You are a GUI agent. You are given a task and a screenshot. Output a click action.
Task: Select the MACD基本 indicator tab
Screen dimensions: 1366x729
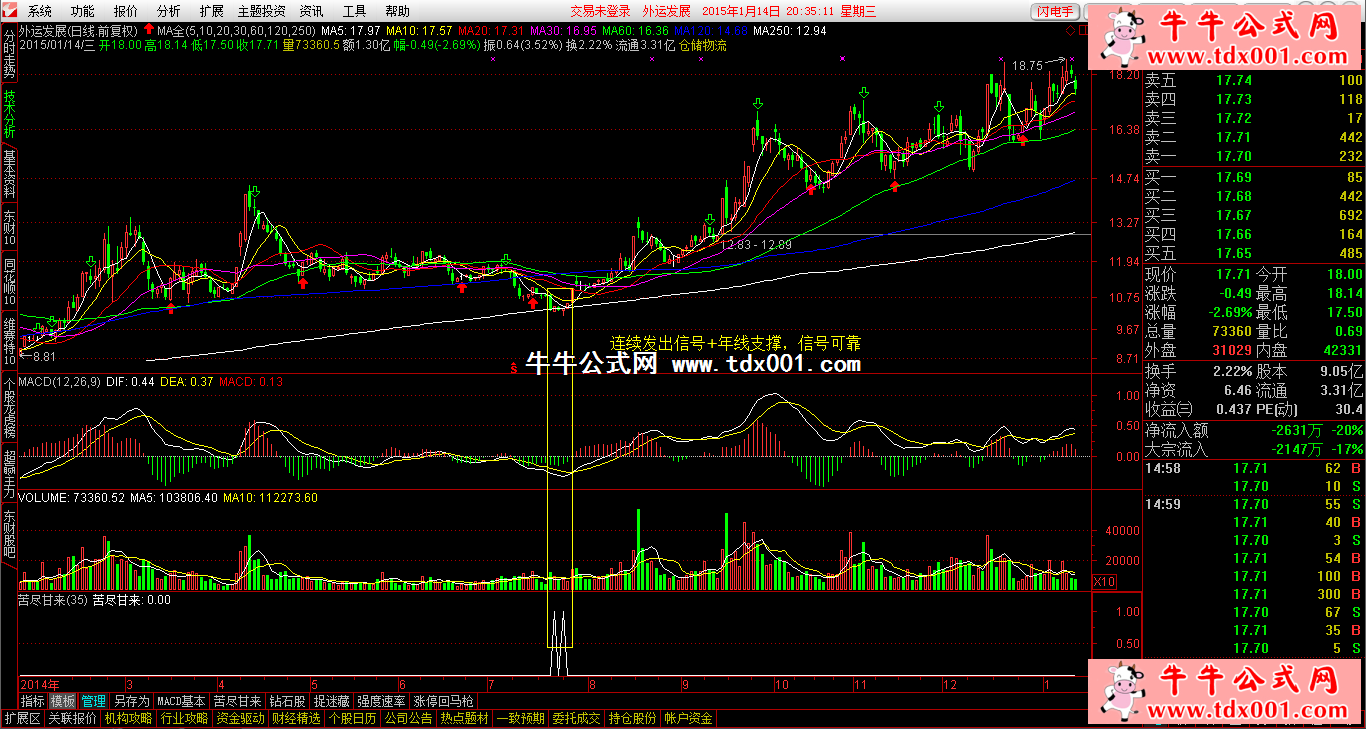coord(181,701)
